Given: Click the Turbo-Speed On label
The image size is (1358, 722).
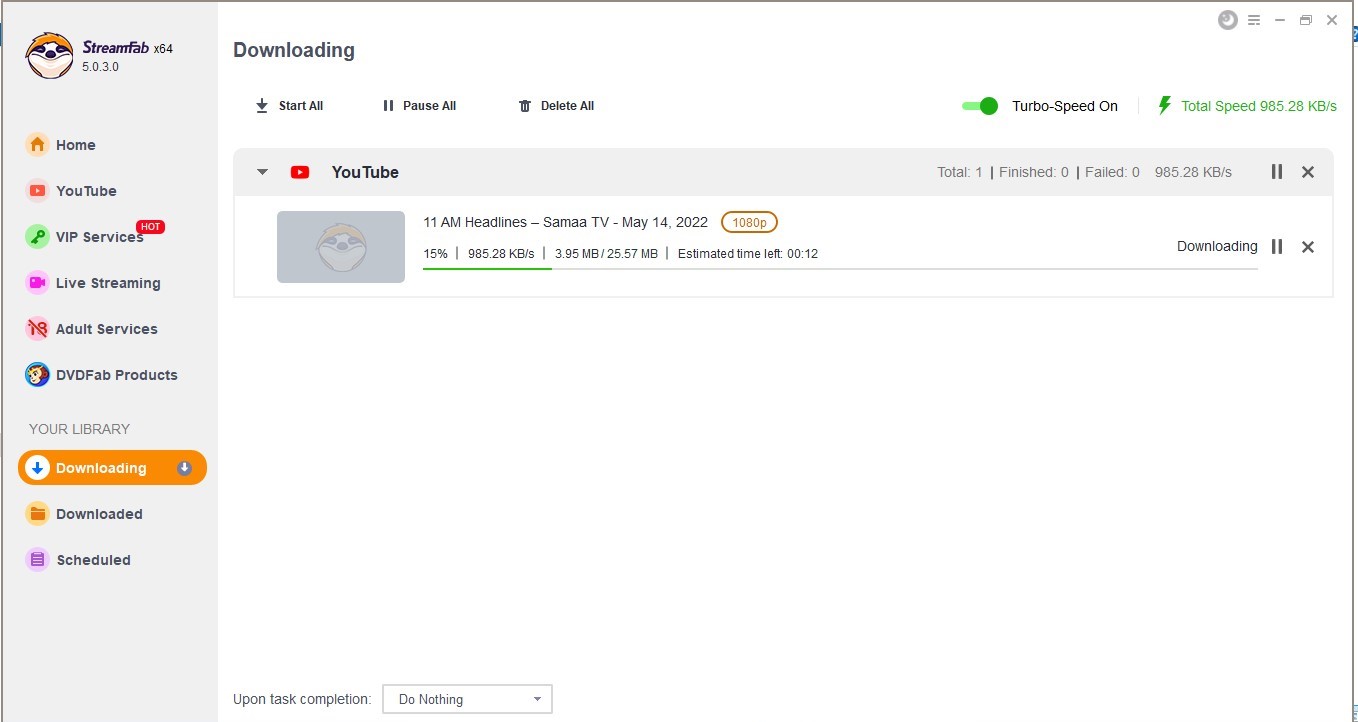Looking at the screenshot, I should coord(1065,106).
